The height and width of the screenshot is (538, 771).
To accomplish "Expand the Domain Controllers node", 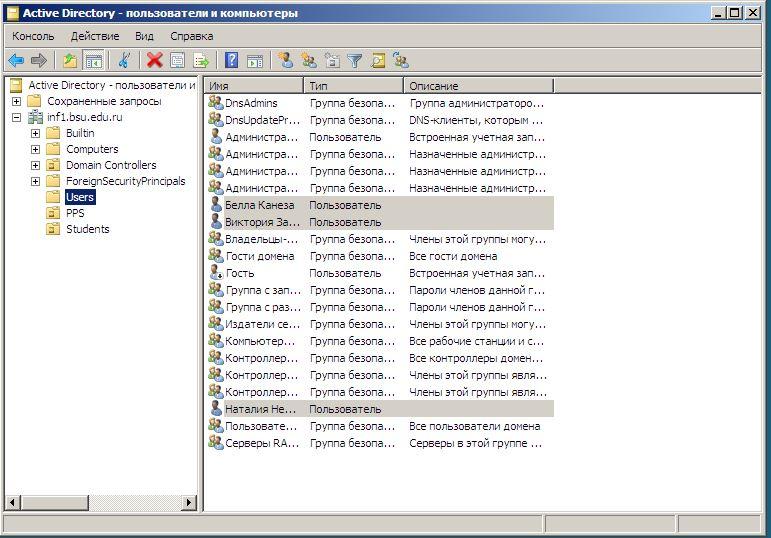I will coord(35,165).
